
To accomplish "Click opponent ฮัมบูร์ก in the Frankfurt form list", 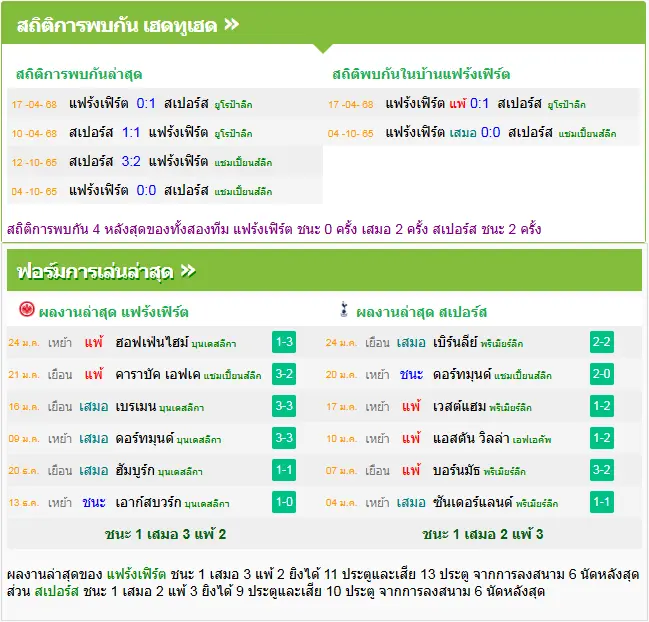I will pyautogui.click(x=135, y=471).
